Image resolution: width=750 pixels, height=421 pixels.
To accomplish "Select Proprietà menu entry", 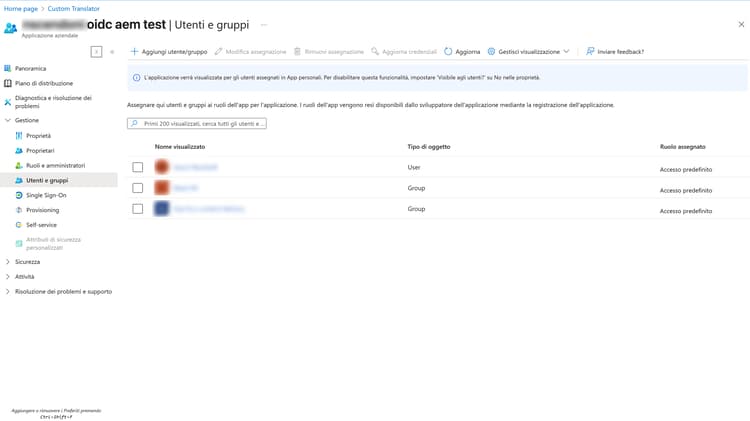I will click(38, 136).
